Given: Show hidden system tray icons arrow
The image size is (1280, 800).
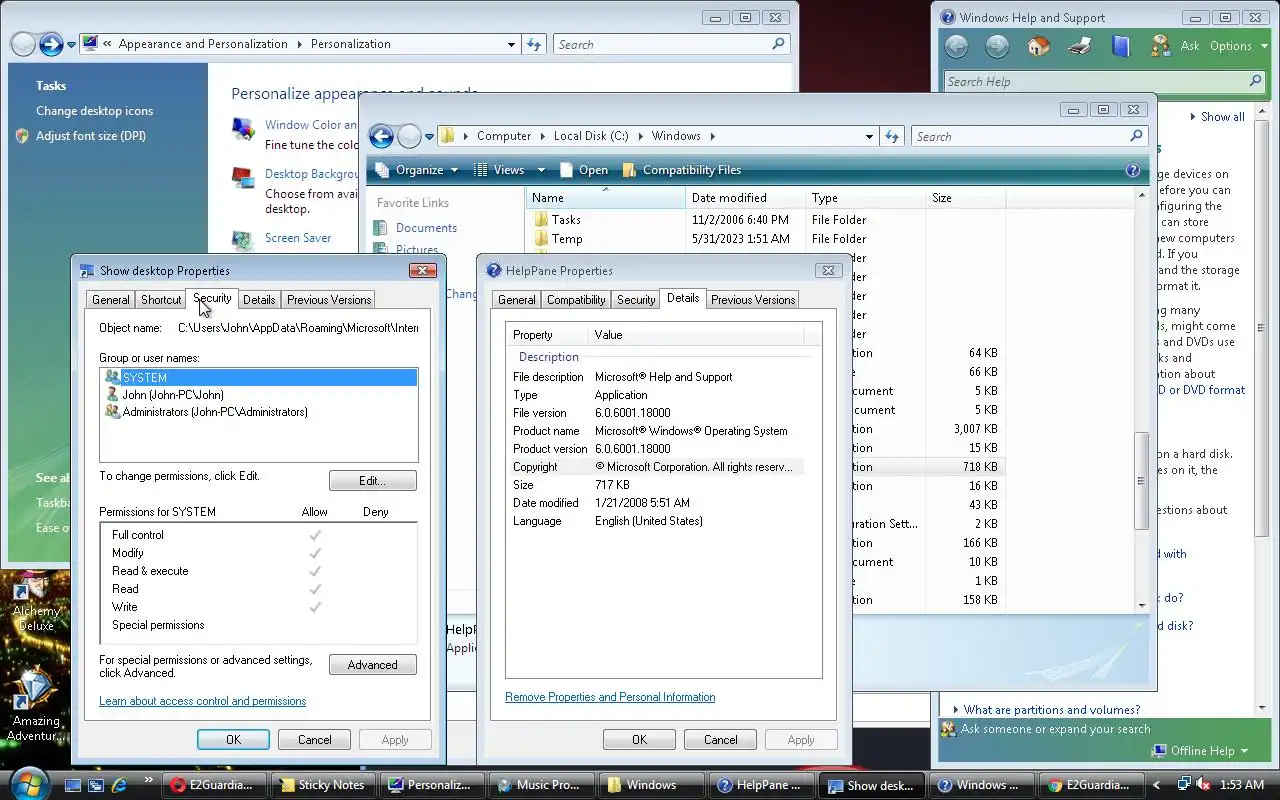Looking at the screenshot, I should tap(1157, 785).
